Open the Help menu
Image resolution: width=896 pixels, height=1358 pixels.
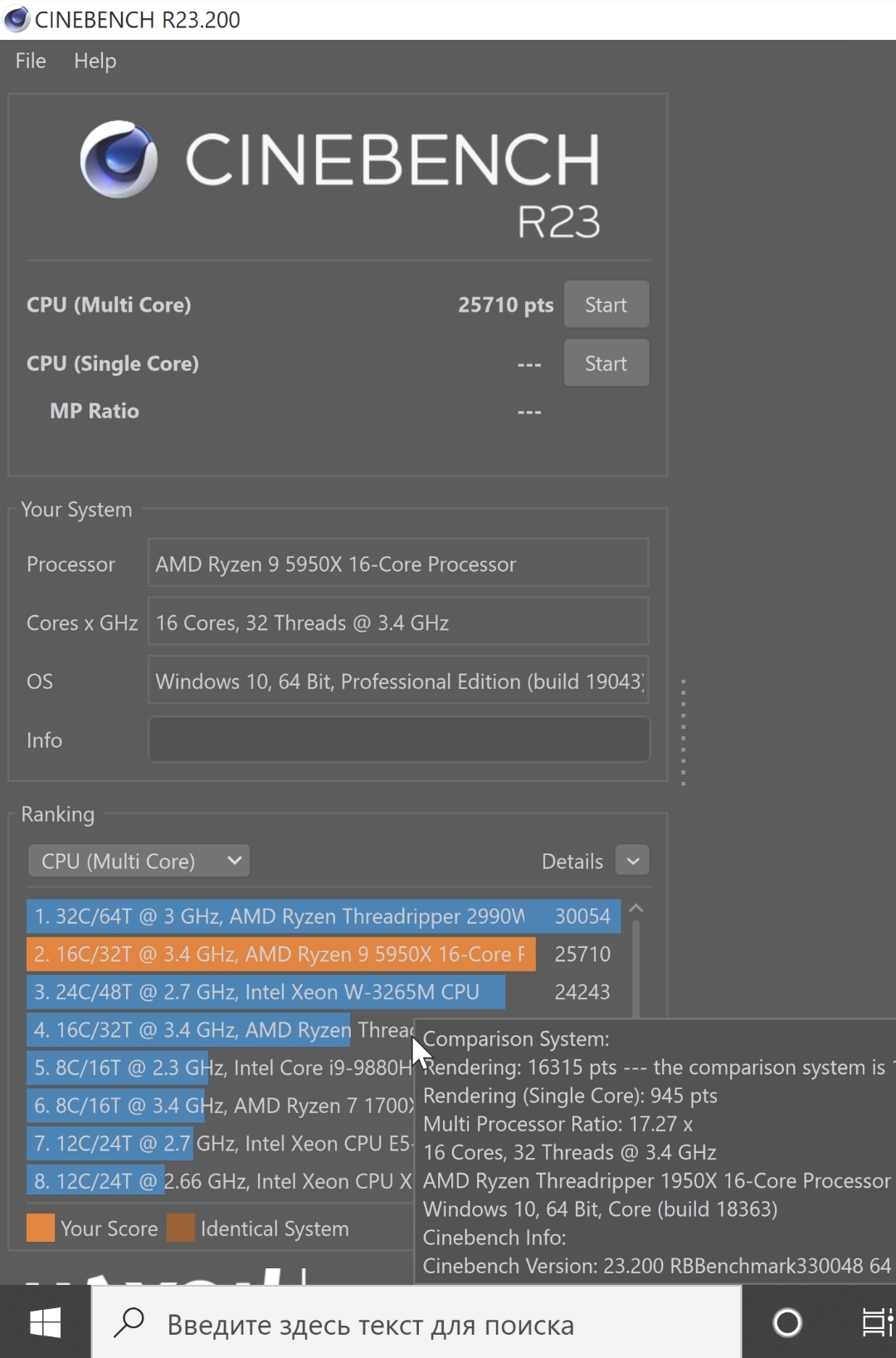point(95,61)
